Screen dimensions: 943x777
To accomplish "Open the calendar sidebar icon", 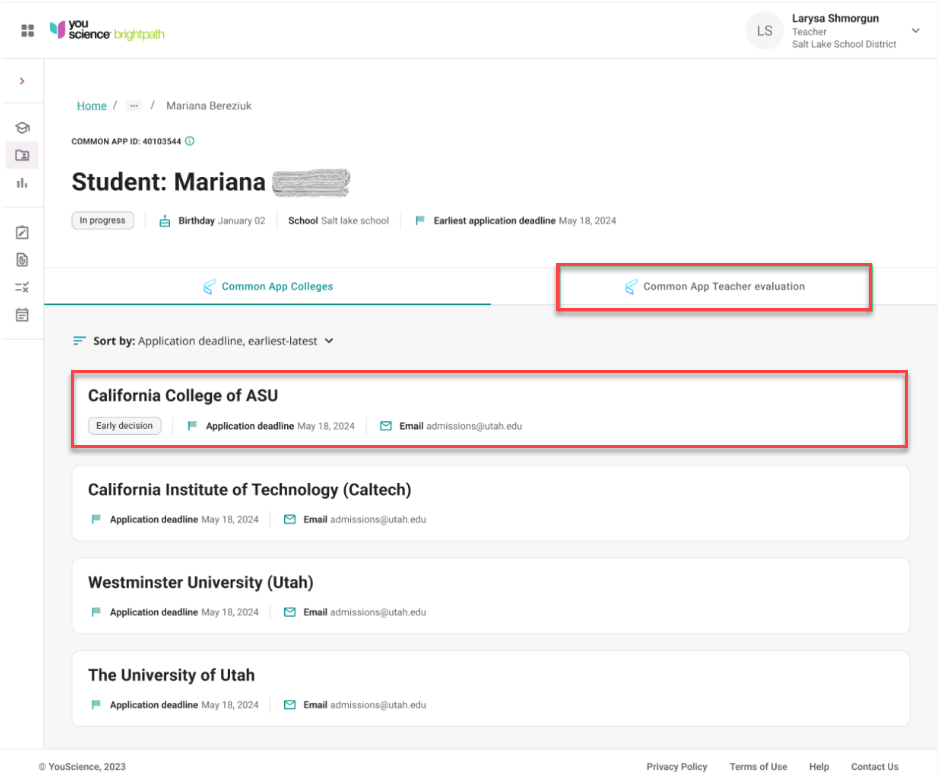I will pos(22,315).
